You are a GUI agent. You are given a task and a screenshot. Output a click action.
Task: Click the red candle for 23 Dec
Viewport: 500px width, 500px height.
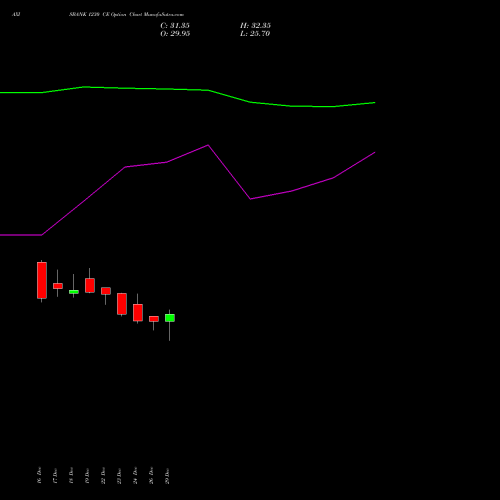122,304
